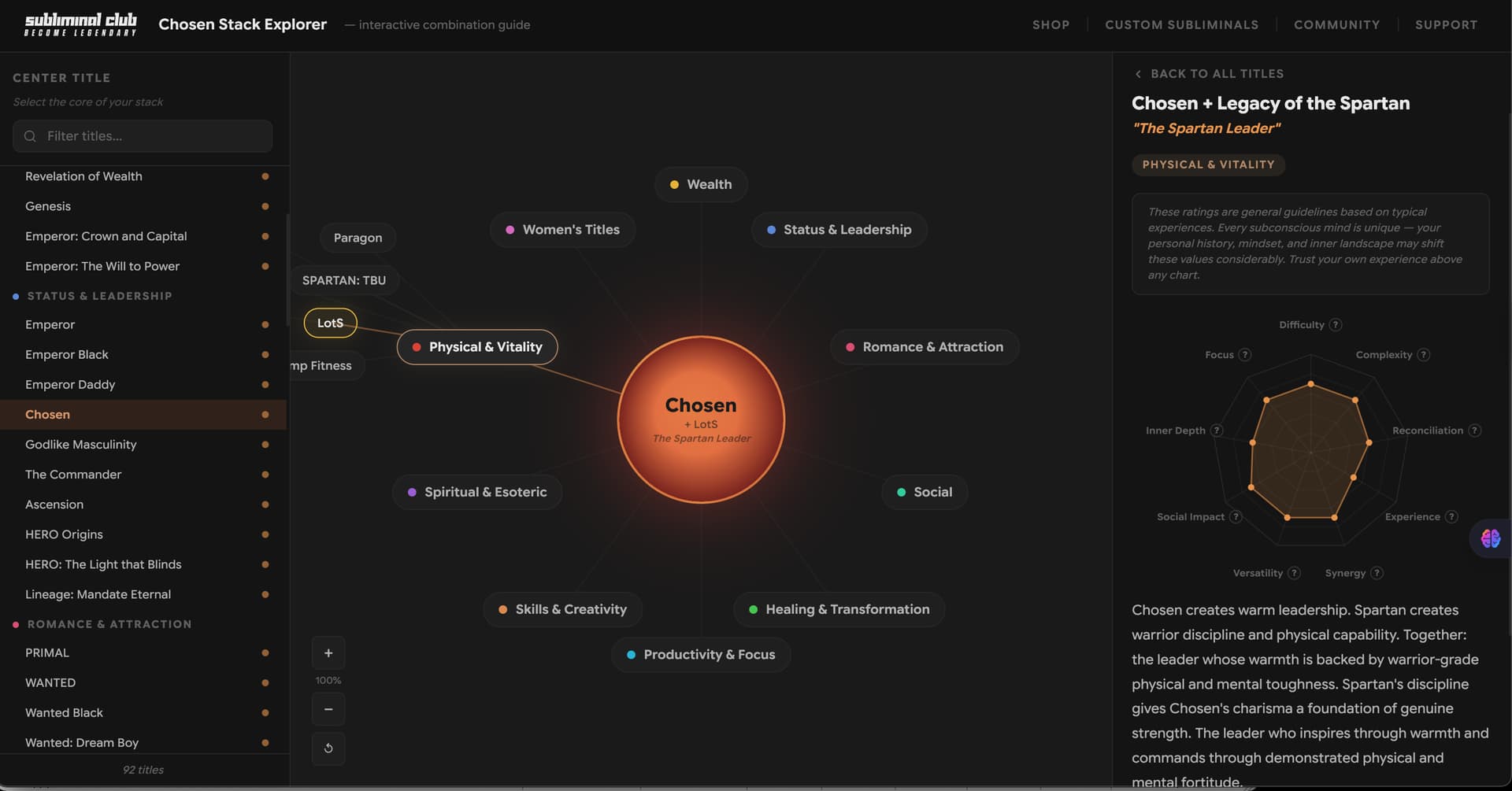Click the zoom out minus button
The width and height of the screenshot is (1512, 791).
pos(328,709)
